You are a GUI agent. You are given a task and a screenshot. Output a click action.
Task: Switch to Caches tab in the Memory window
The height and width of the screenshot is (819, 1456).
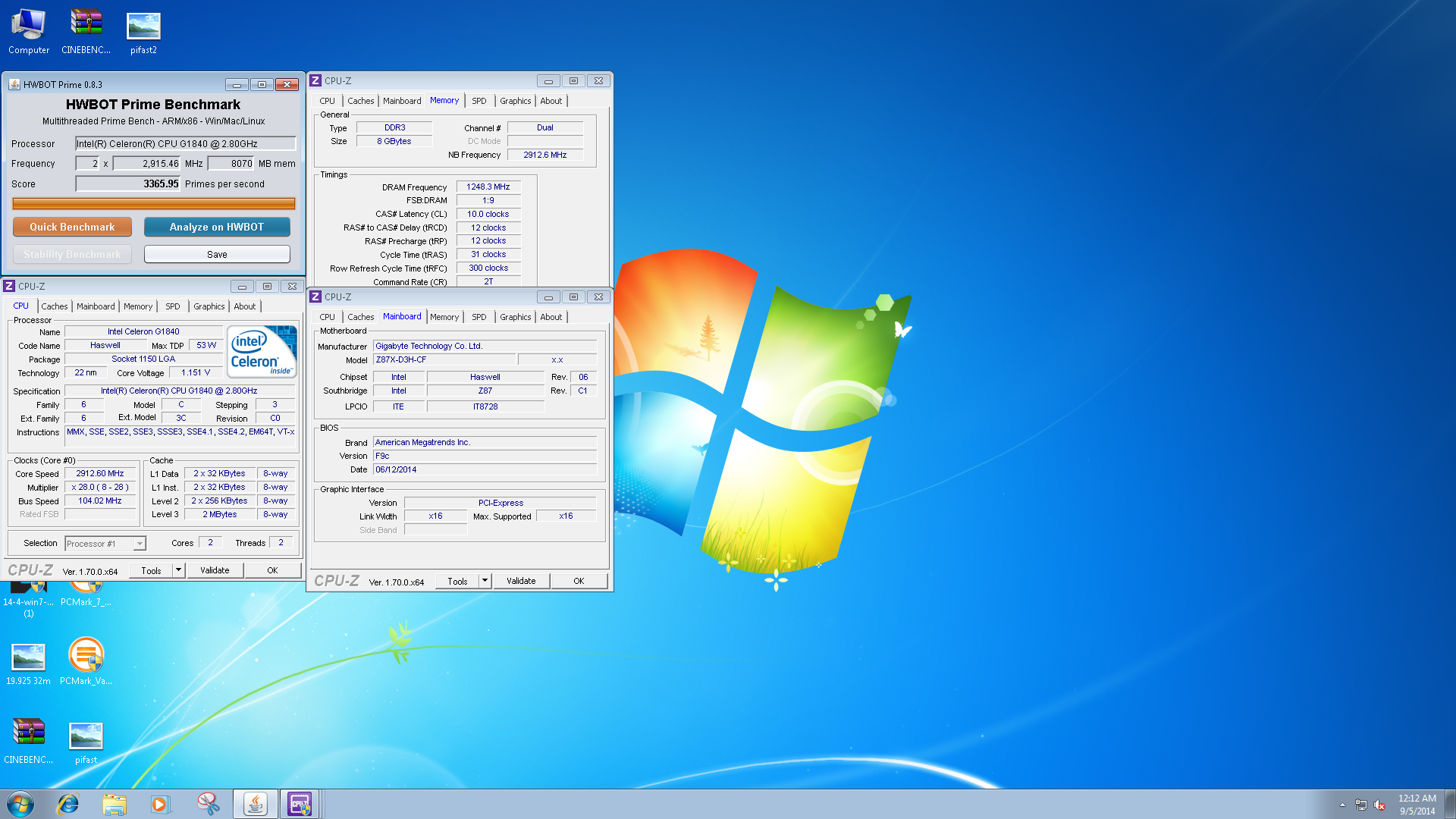click(x=361, y=101)
